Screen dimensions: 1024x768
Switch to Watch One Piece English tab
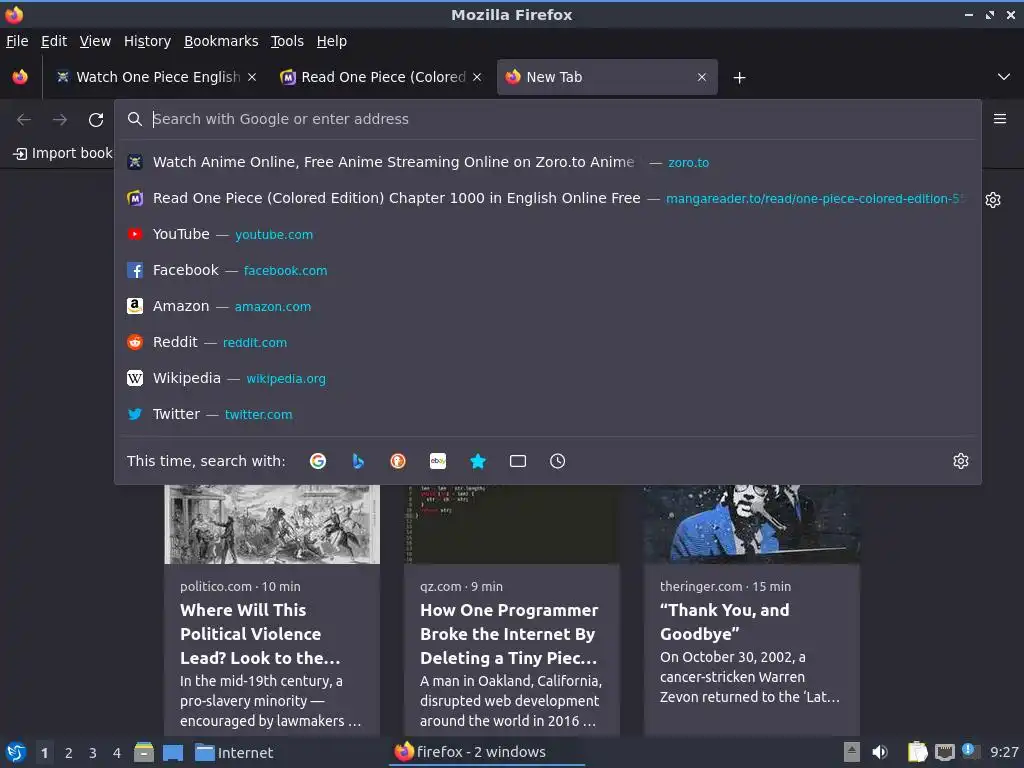pyautogui.click(x=156, y=77)
